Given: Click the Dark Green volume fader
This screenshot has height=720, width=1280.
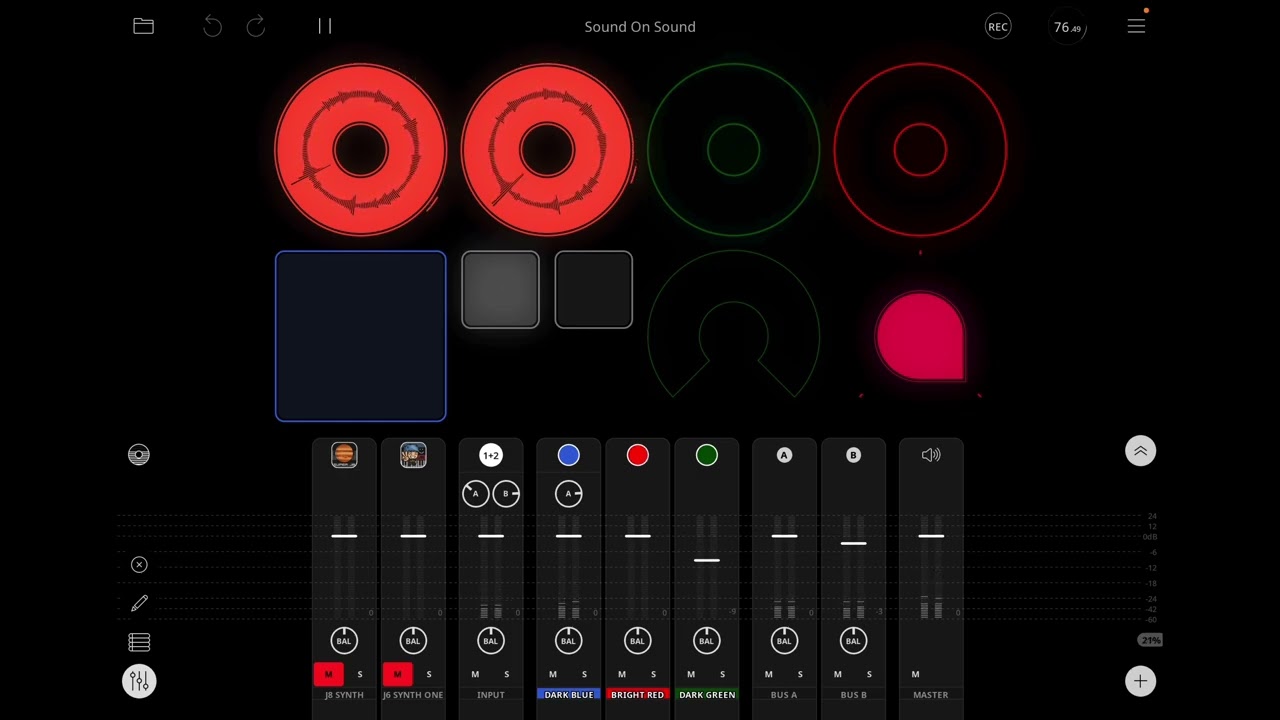Looking at the screenshot, I should coord(707,560).
